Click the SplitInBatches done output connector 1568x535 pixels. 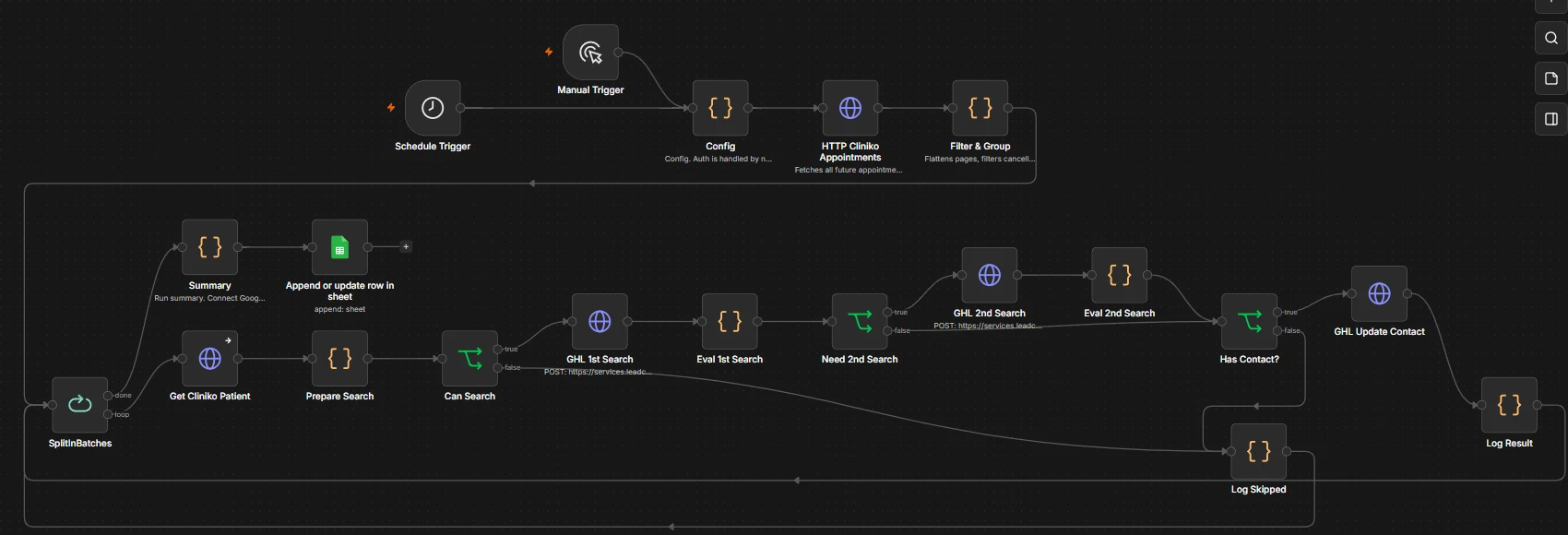(x=108, y=396)
